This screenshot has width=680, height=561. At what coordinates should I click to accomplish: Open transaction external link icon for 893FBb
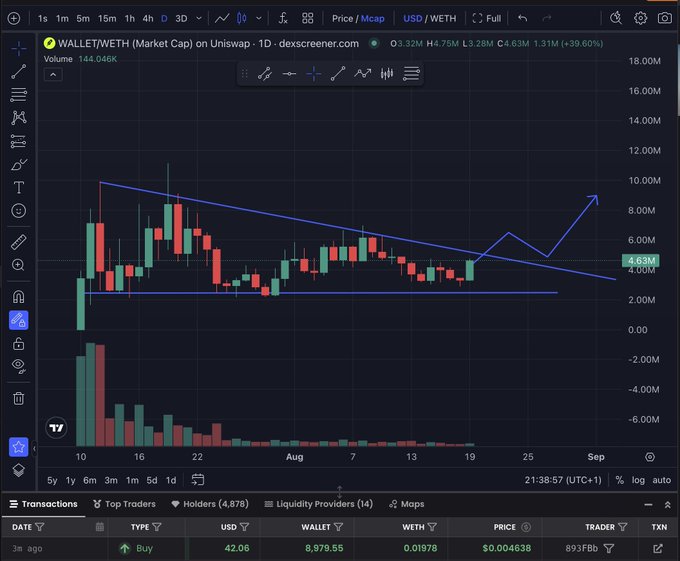[x=658, y=549]
